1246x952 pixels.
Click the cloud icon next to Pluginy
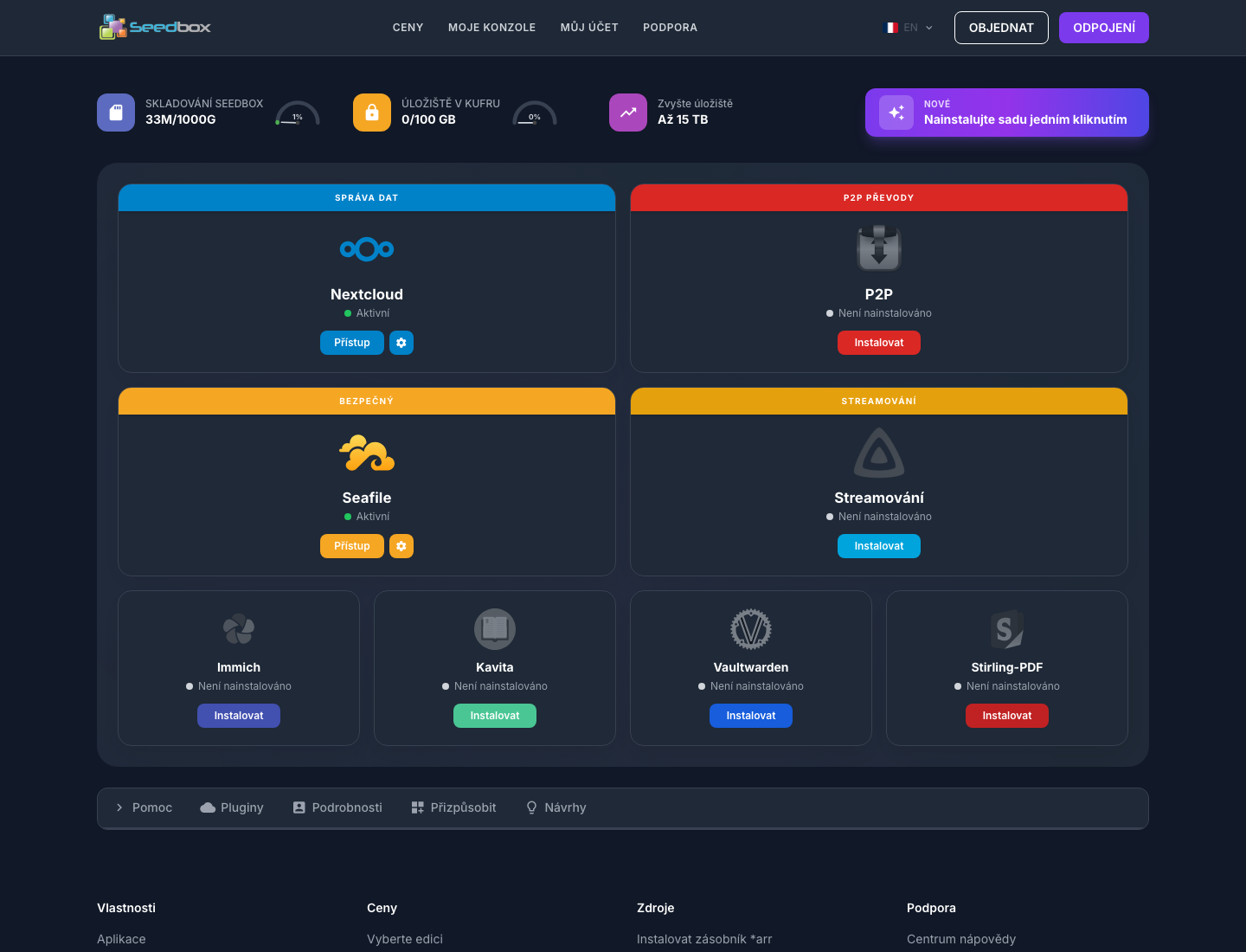point(208,807)
